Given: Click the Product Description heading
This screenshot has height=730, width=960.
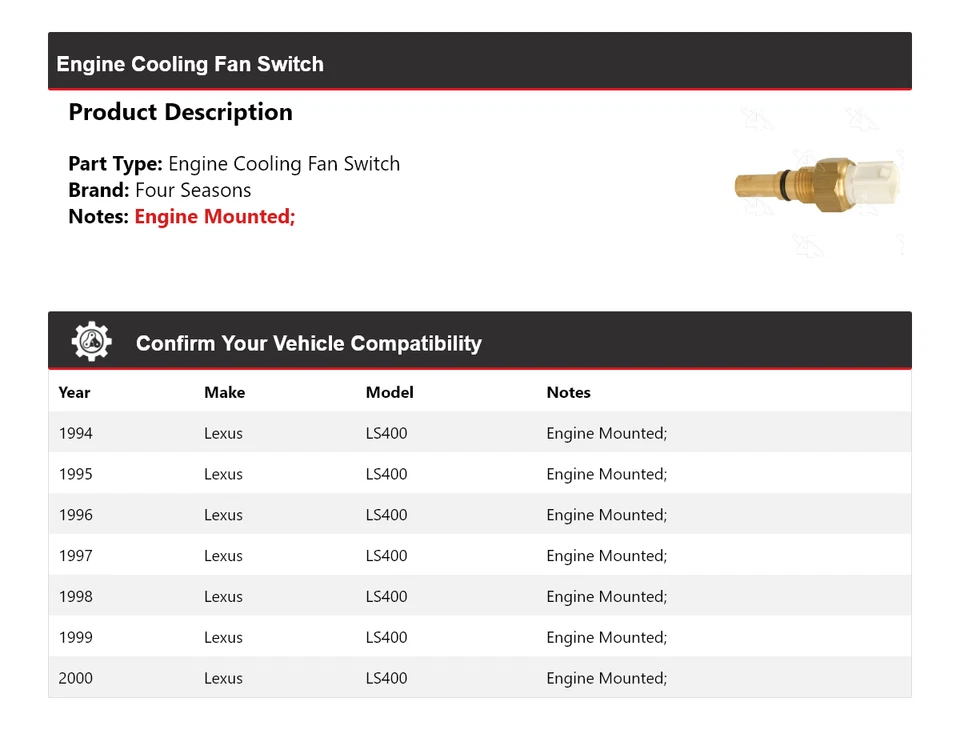Looking at the screenshot, I should pos(180,112).
